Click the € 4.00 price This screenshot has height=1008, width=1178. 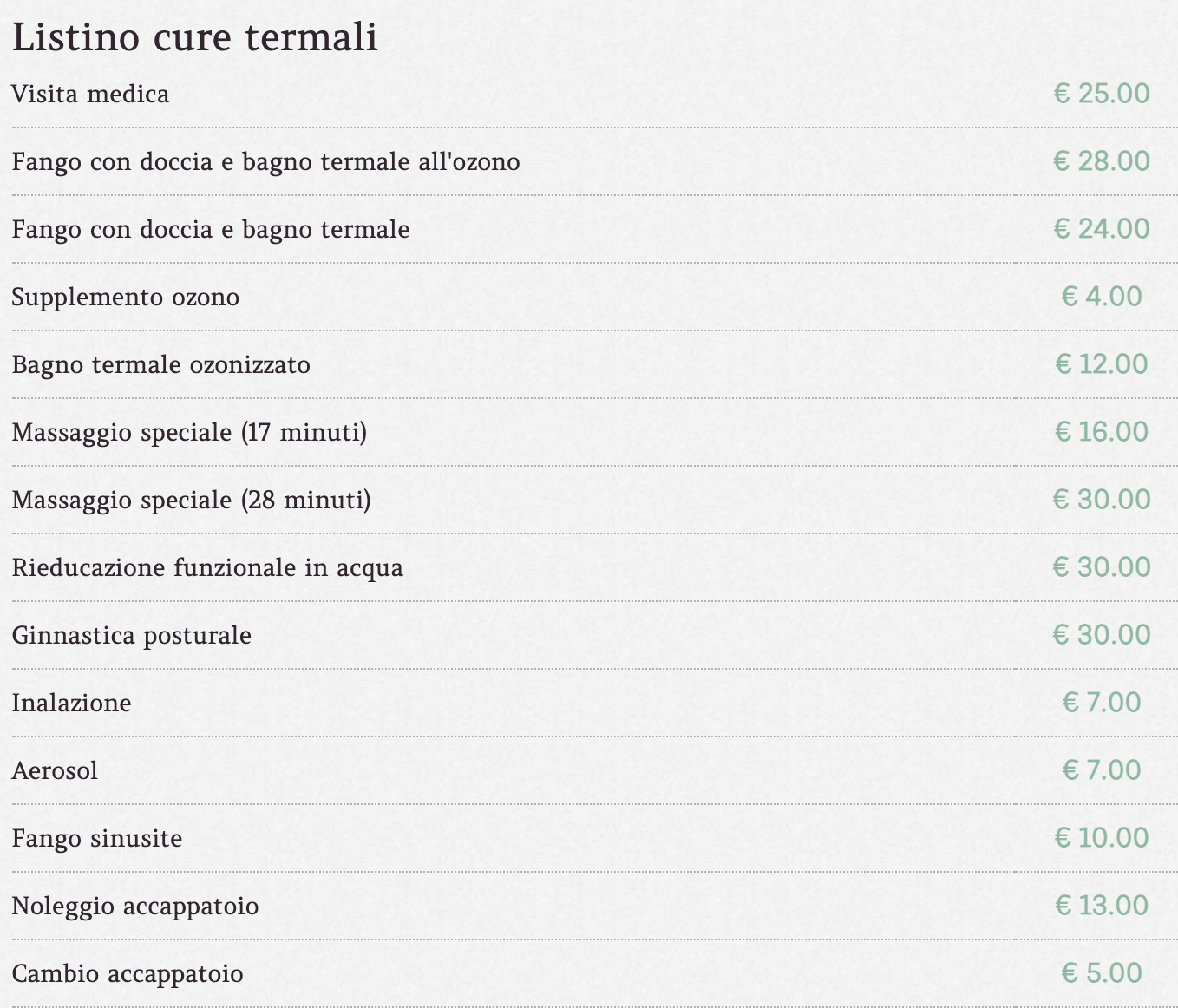point(1102,296)
